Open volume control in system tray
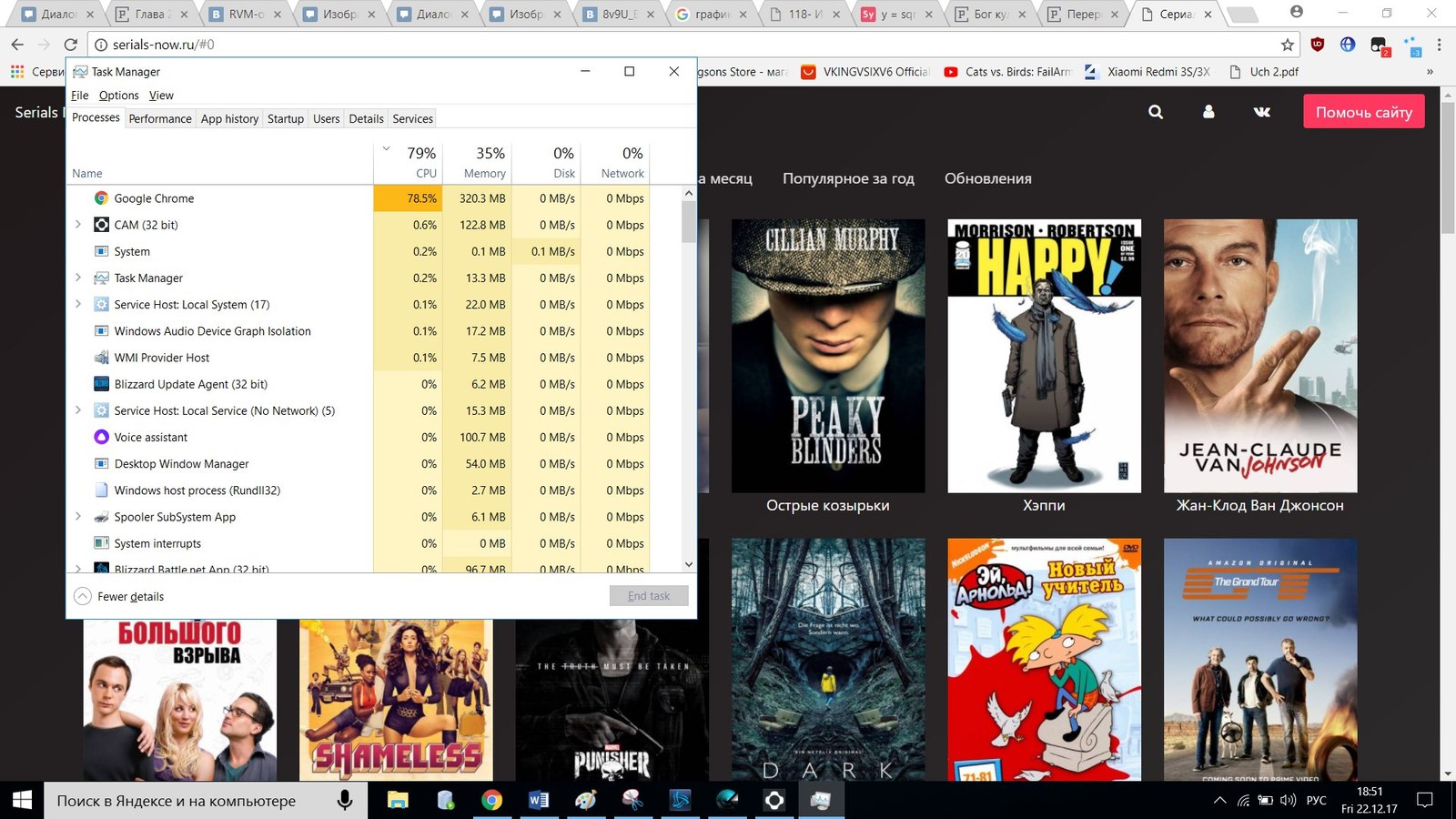Image resolution: width=1456 pixels, height=819 pixels. click(x=1288, y=800)
